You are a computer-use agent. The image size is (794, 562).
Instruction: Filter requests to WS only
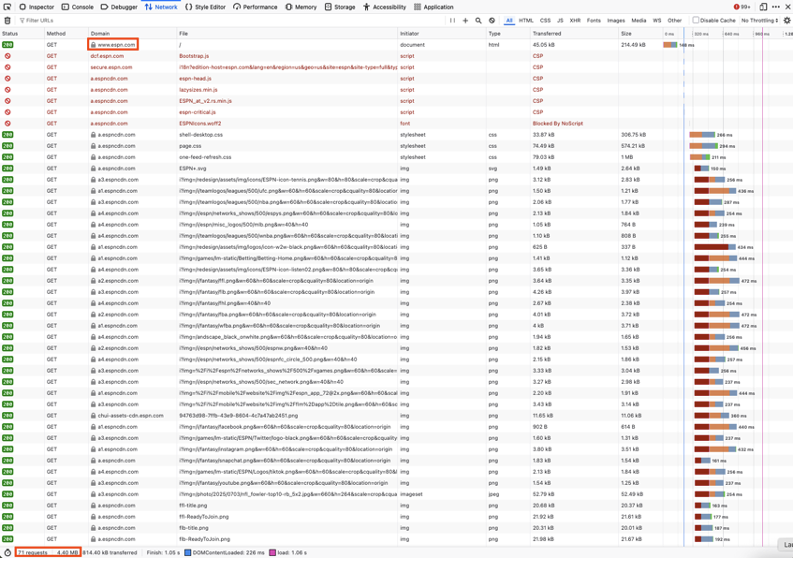tap(657, 21)
